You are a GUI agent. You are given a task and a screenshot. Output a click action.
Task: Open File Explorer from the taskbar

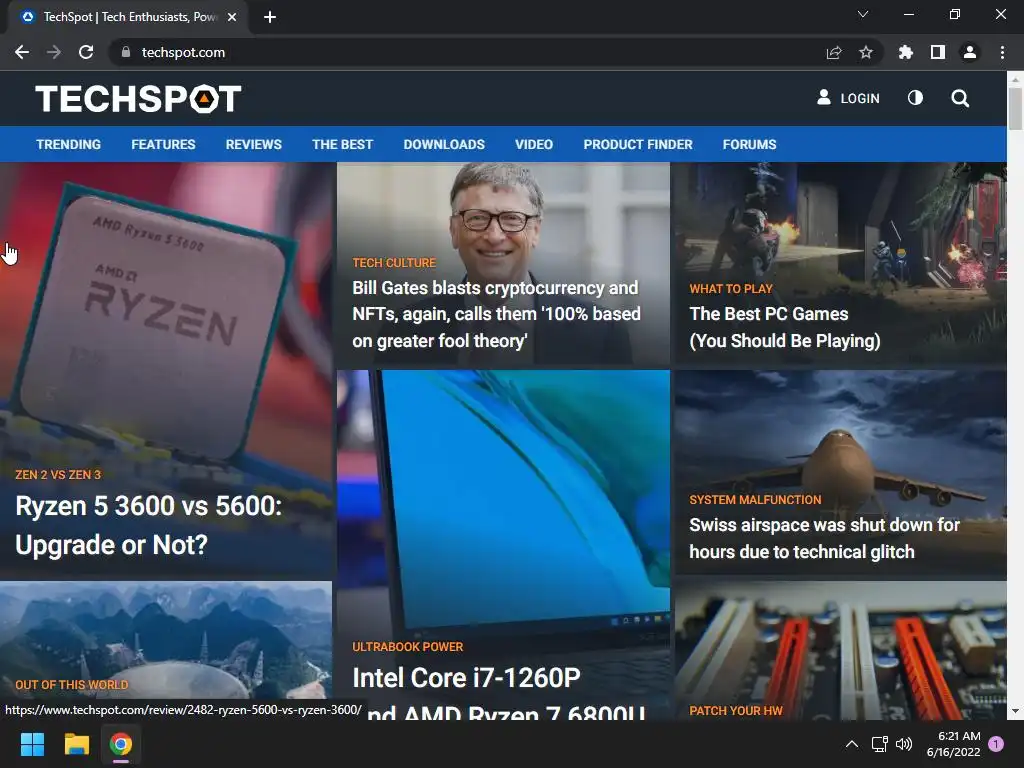pos(76,744)
